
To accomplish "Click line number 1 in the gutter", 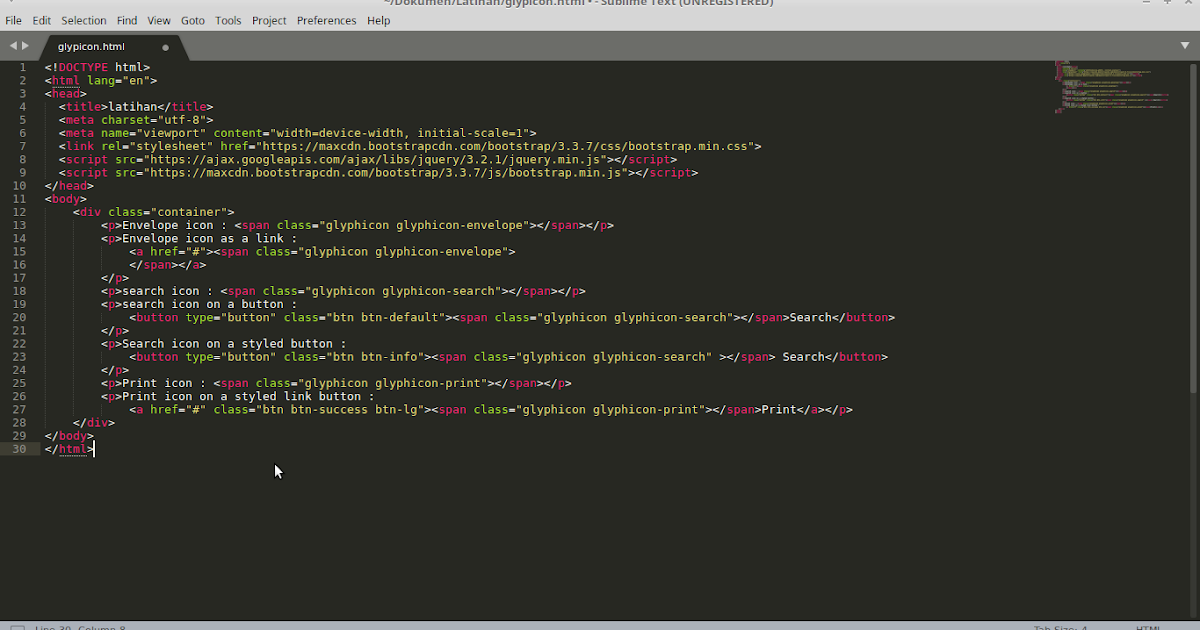I will (x=22, y=67).
